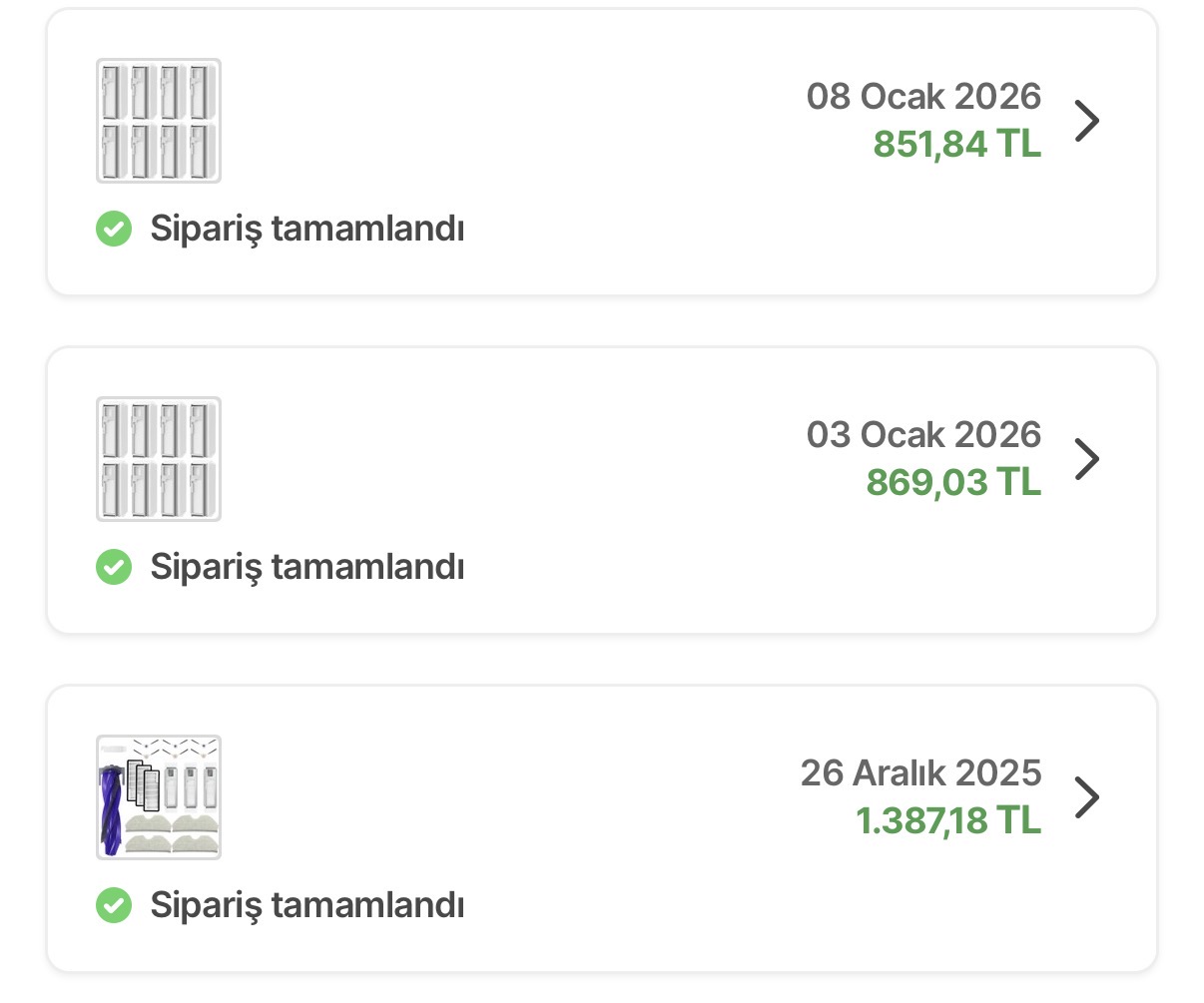Select the "26 Aralık 2025" date label
1204x1003 pixels.
[x=920, y=773]
